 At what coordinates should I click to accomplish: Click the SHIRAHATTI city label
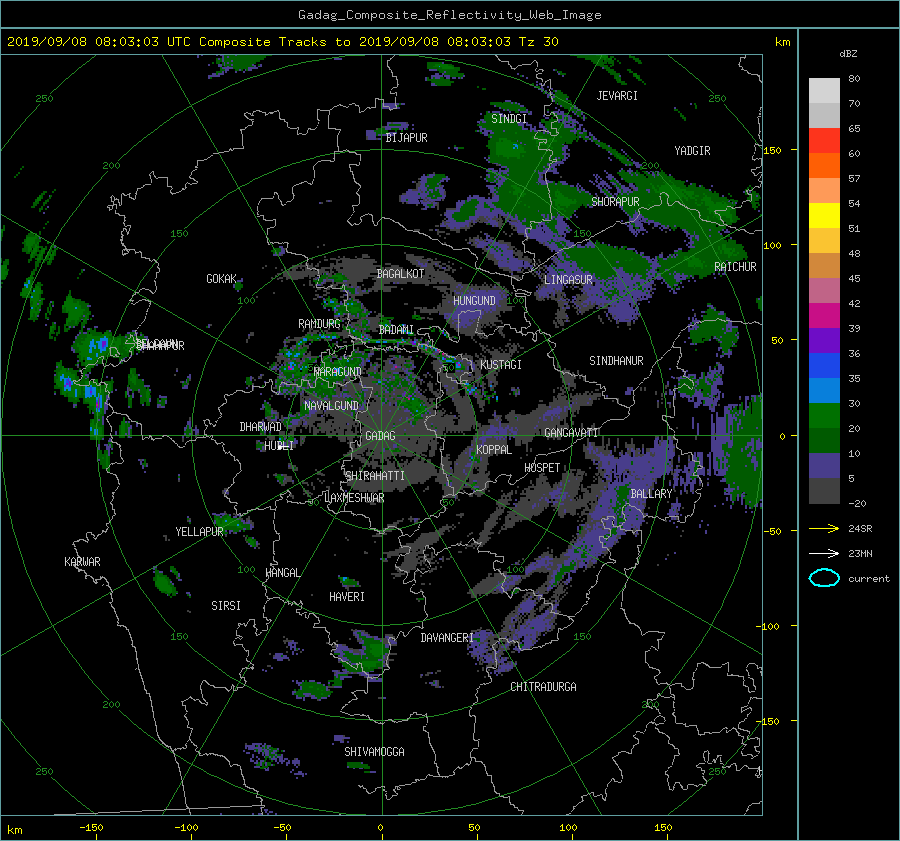pyautogui.click(x=375, y=476)
